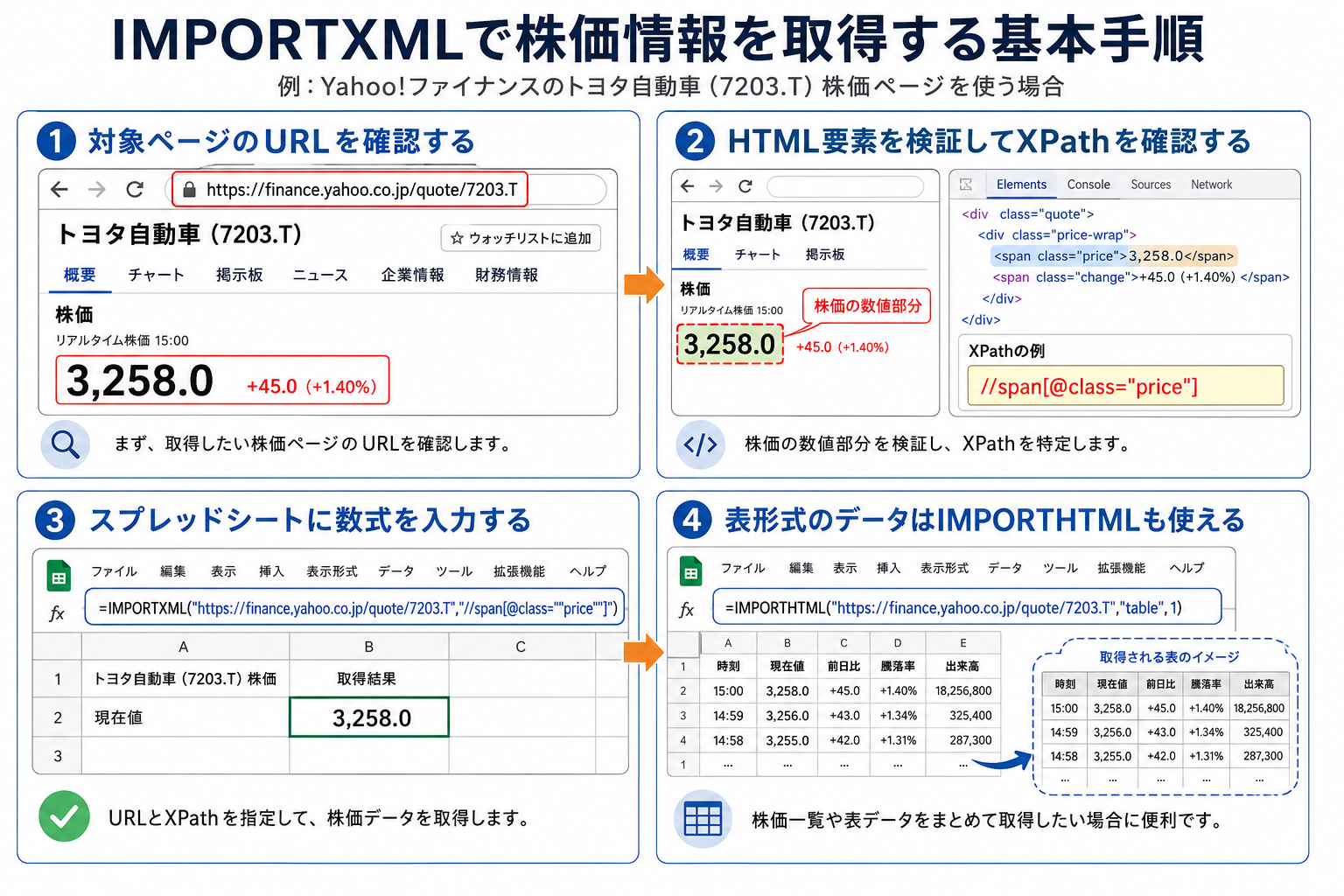Select column B header in the IMPORTXML sheet

tap(369, 647)
